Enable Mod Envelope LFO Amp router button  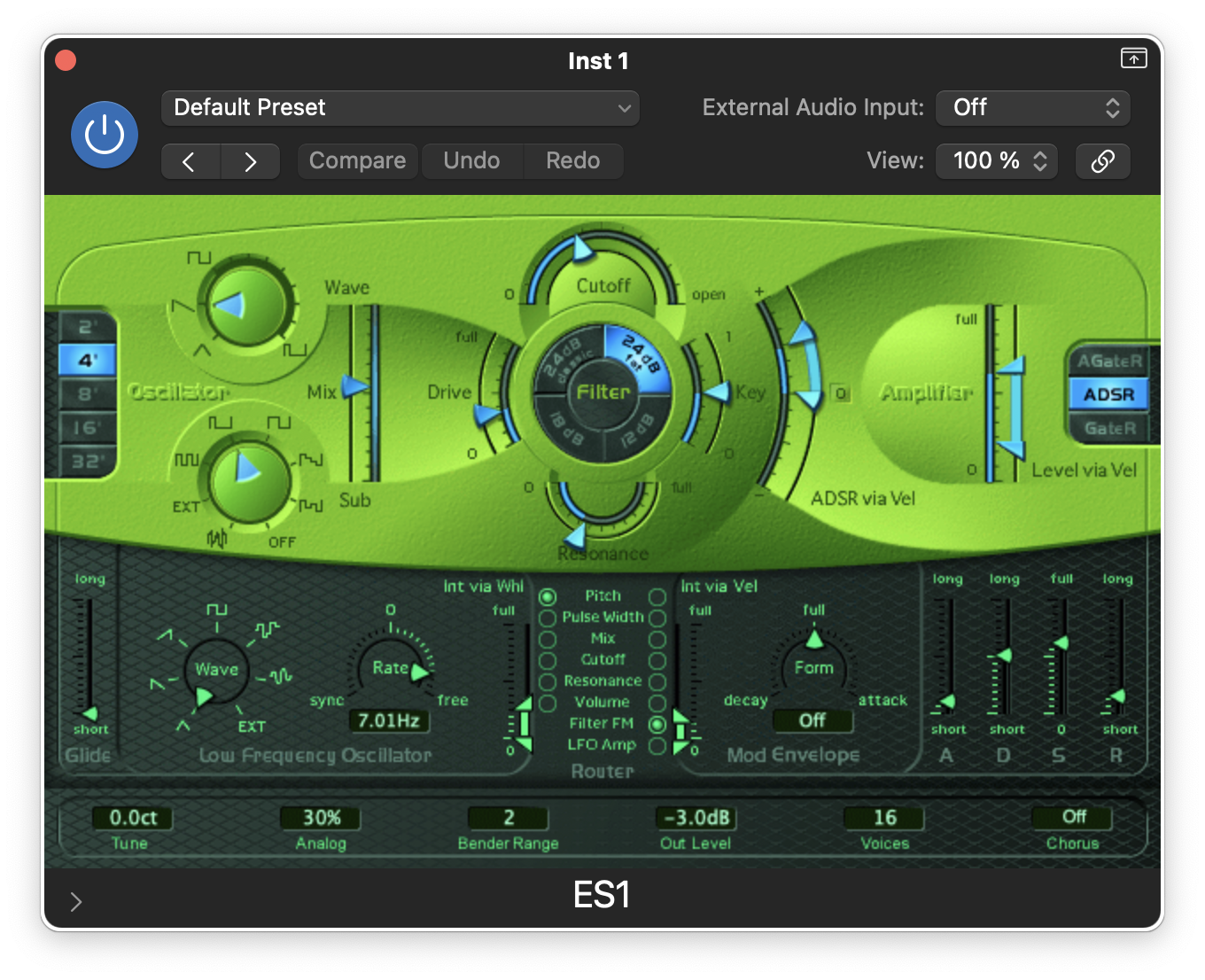[x=657, y=746]
